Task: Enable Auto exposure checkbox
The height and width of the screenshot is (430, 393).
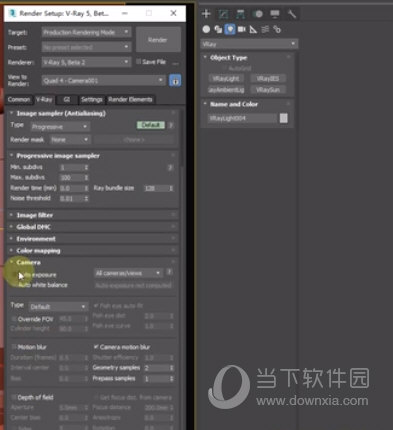Action: tap(14, 275)
